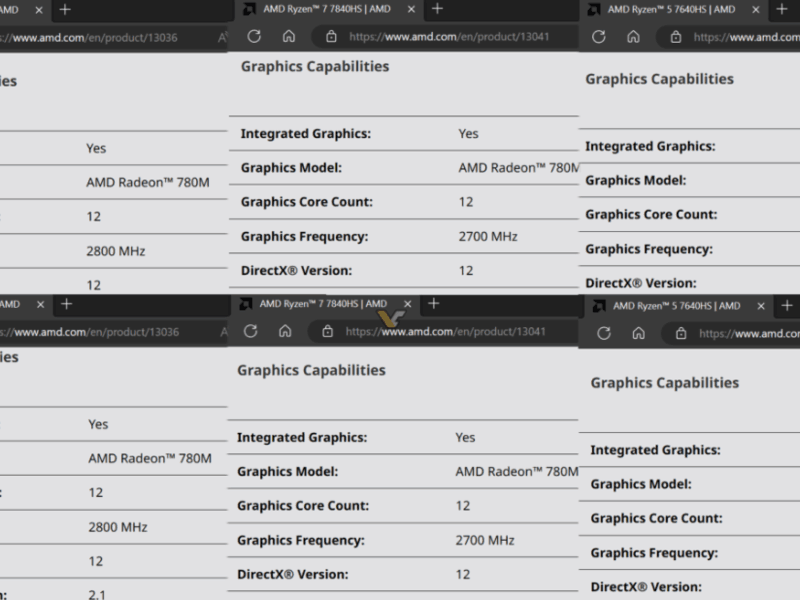Go home in upper Ryzen 7 7840HS window
Viewport: 800px width, 600px height.
click(x=289, y=36)
